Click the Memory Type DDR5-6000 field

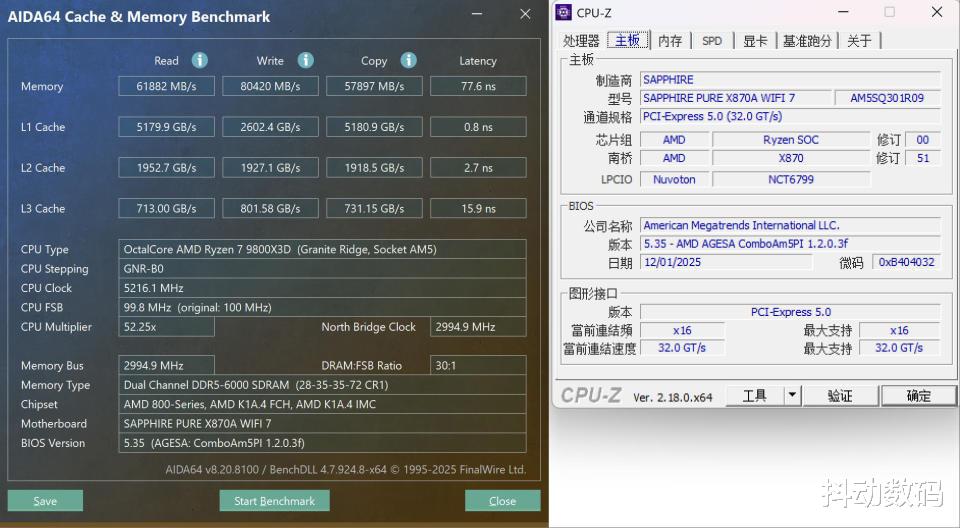coord(322,385)
